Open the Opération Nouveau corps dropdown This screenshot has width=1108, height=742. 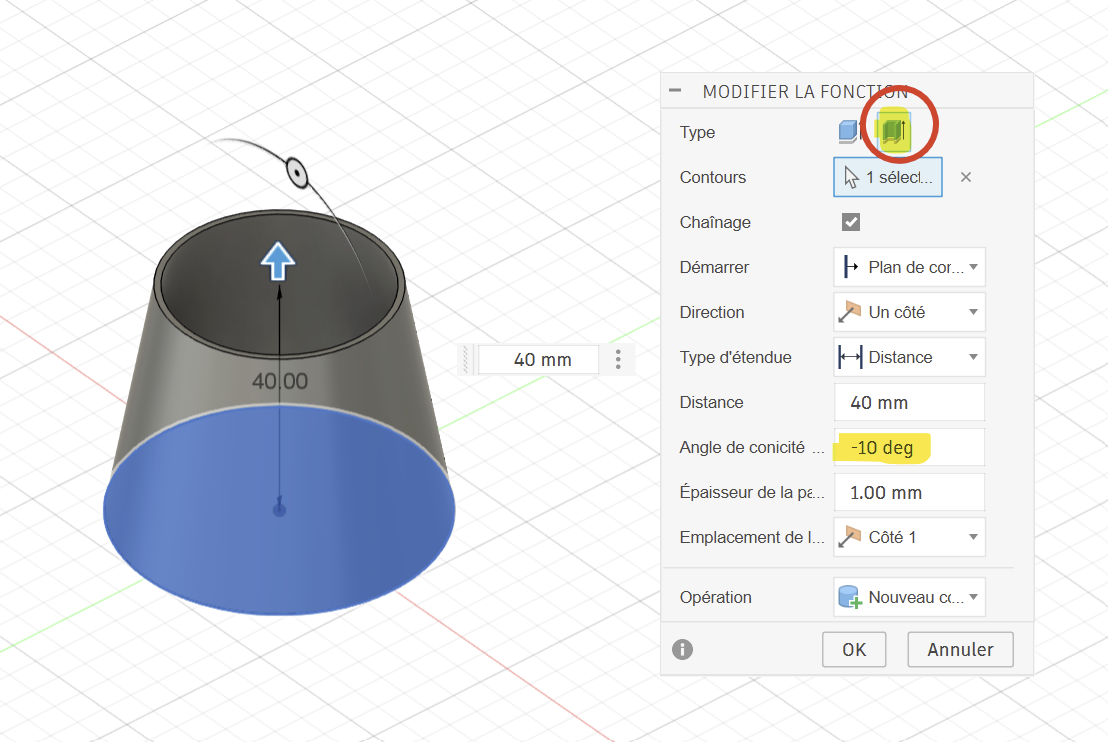[909, 597]
